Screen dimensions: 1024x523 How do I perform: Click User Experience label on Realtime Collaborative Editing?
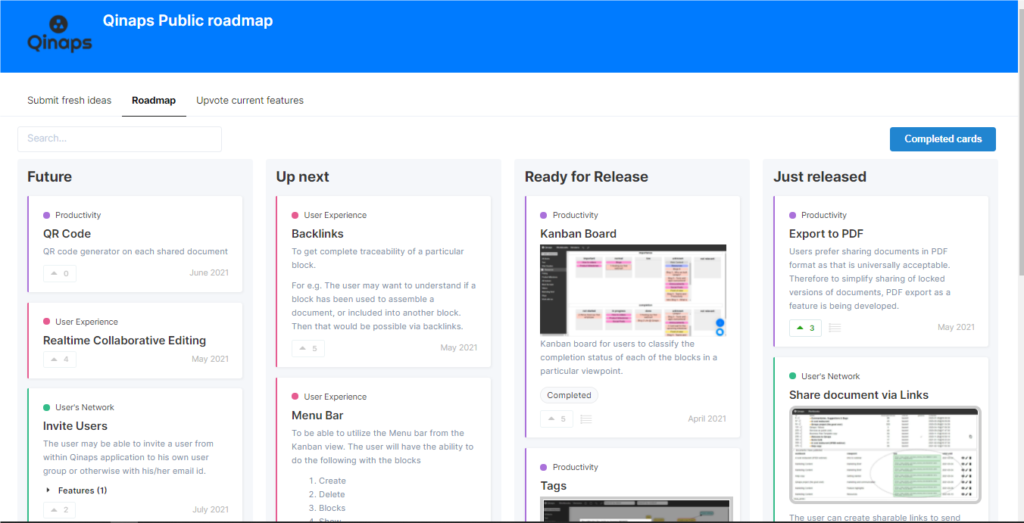point(87,322)
